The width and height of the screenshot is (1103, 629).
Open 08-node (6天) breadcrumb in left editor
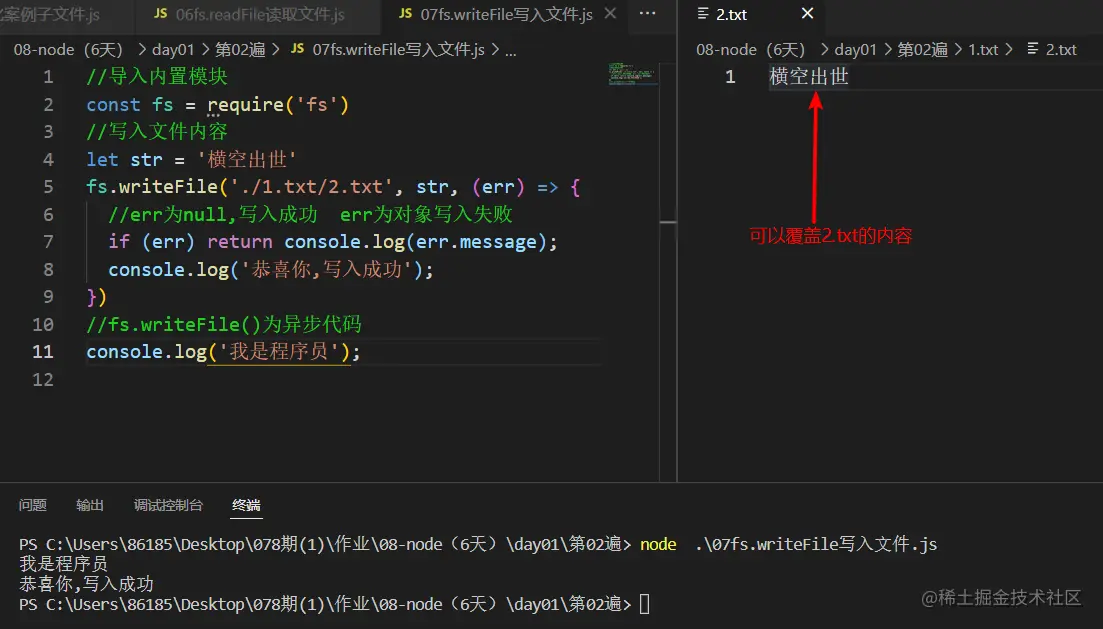point(68,49)
